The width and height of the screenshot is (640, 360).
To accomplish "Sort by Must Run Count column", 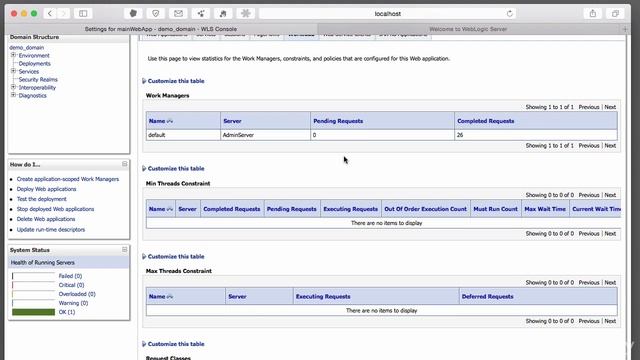I will tap(496, 209).
